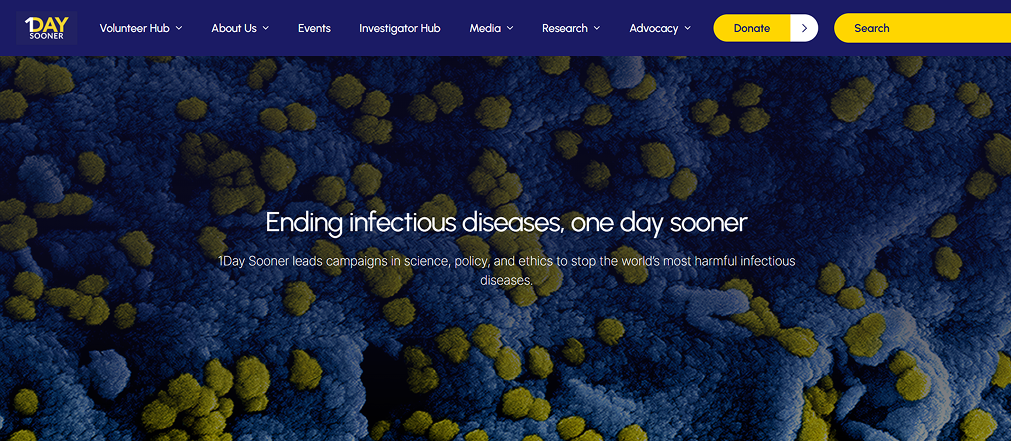The image size is (1011, 441).
Task: Expand the Volunteer Hub chevron
Action: point(179,28)
